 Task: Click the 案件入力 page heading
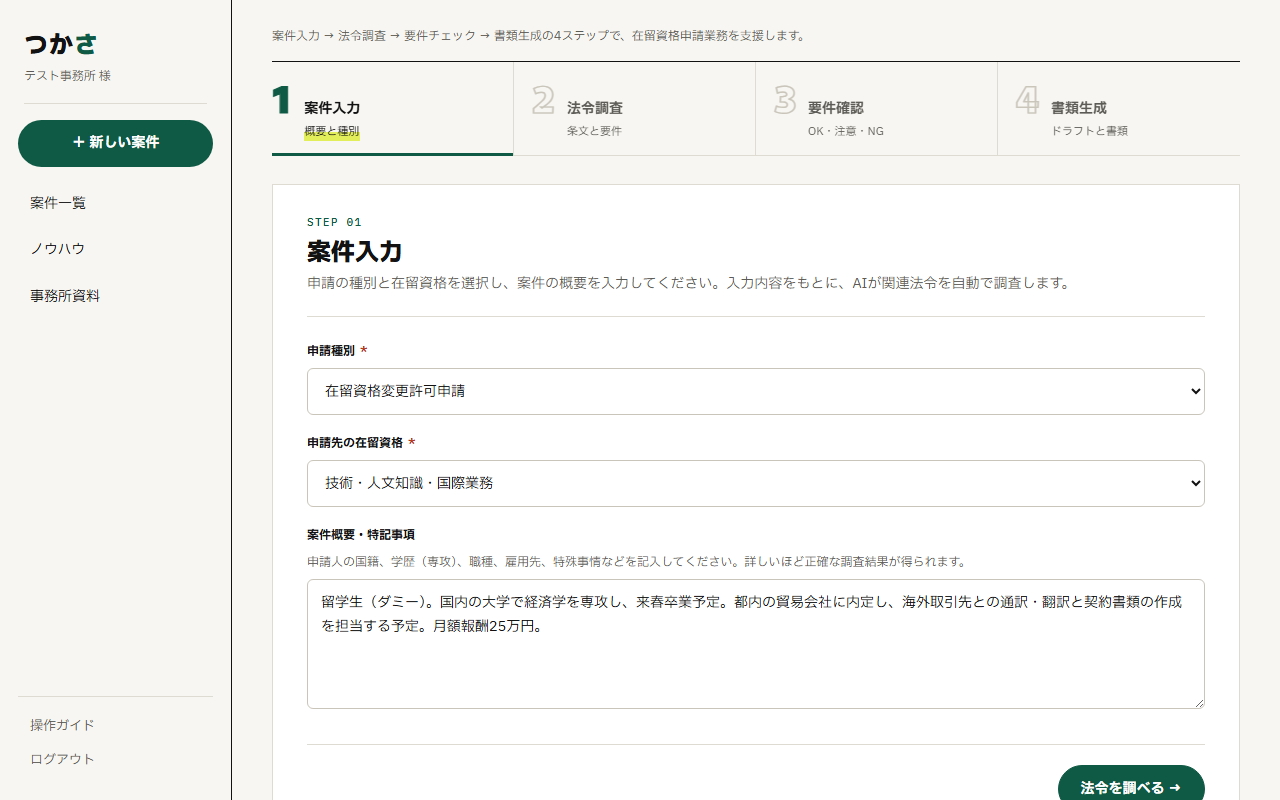(355, 251)
